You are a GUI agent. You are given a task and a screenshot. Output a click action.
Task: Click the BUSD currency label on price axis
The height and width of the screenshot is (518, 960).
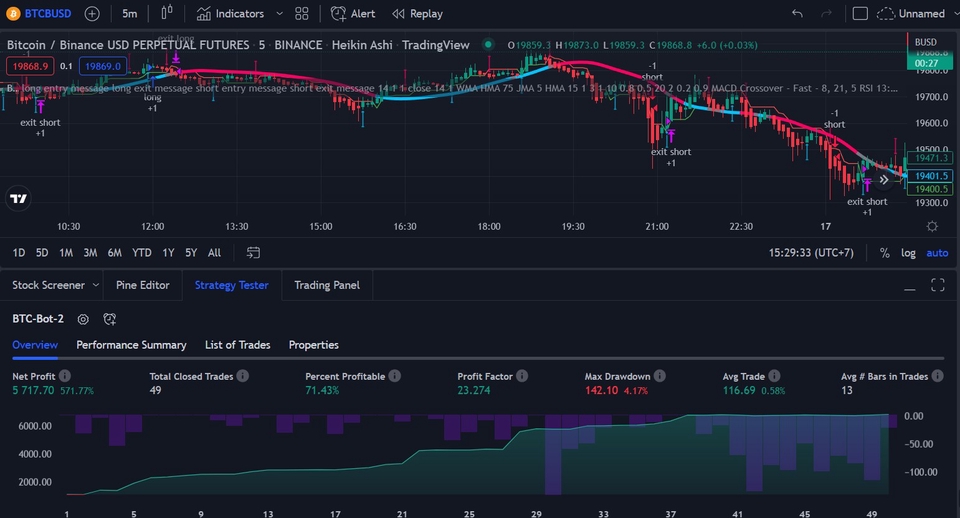[x=926, y=42]
